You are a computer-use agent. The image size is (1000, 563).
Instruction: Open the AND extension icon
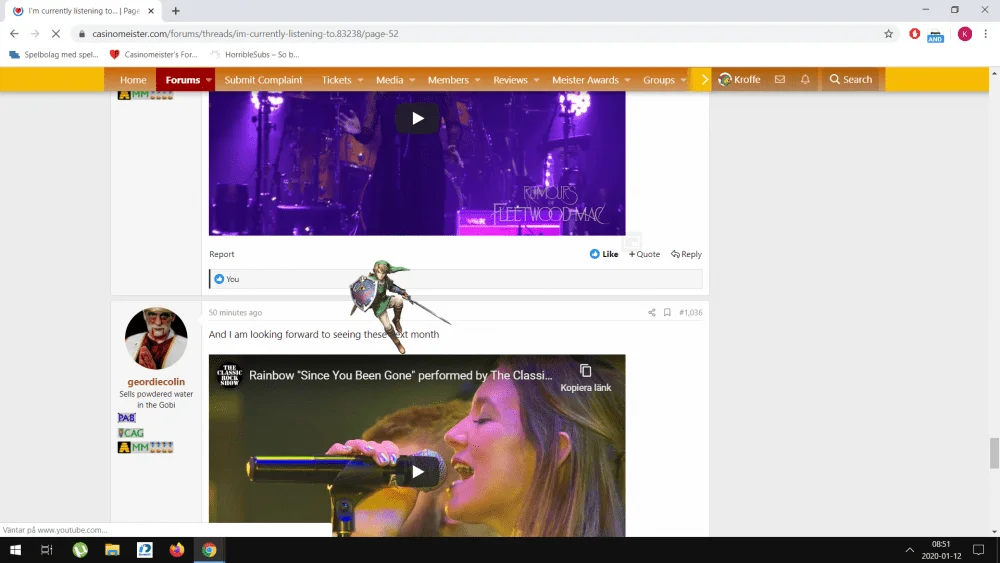(x=936, y=35)
